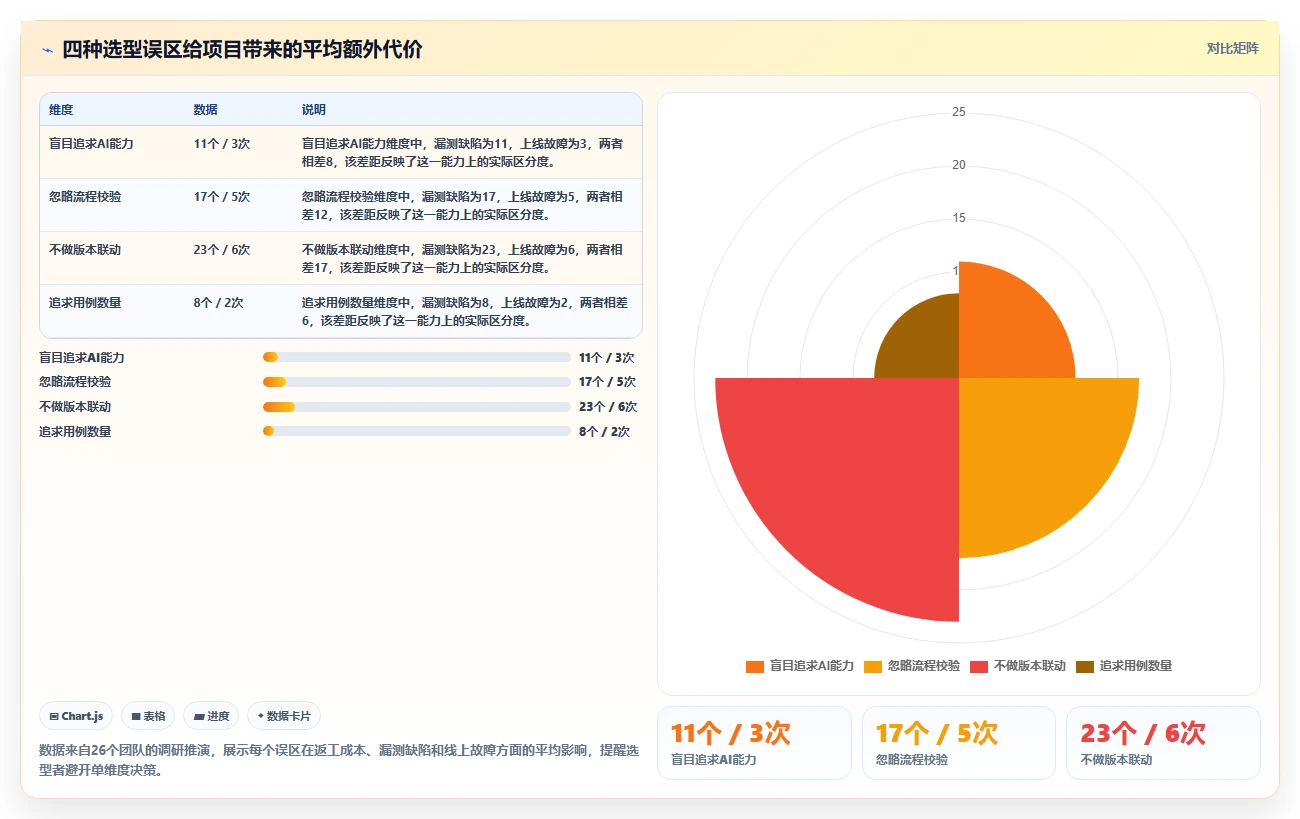Open the 11个 / 3次 data card
The height and width of the screenshot is (819, 1300).
click(754, 743)
